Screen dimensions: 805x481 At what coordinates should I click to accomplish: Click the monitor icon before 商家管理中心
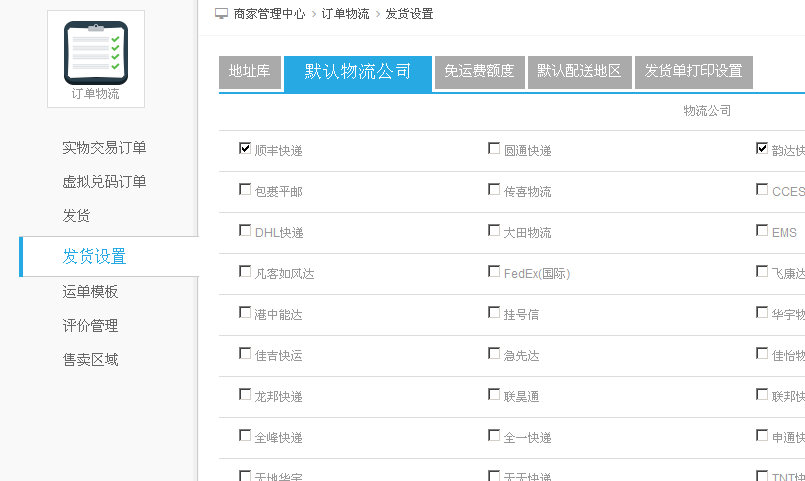click(x=221, y=14)
